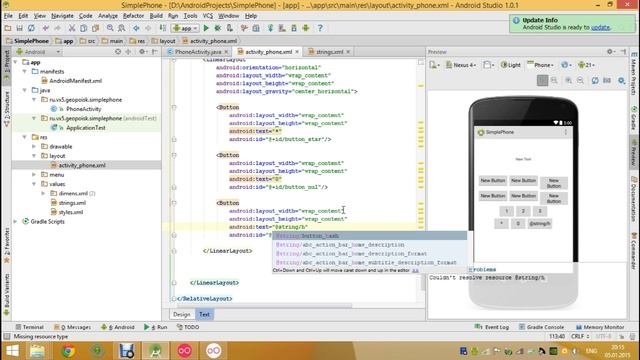
Task: Refresh the layout preview
Action: click(595, 80)
